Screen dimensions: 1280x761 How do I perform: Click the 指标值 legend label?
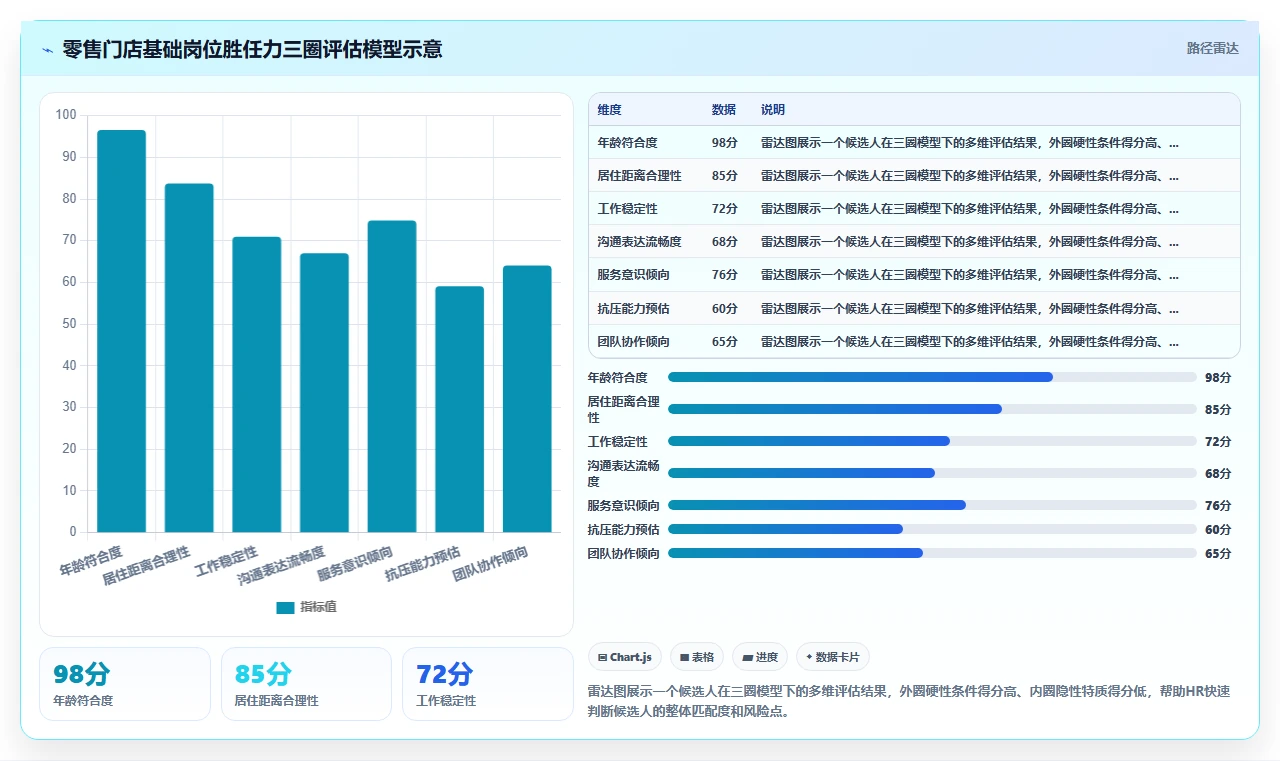pos(318,607)
